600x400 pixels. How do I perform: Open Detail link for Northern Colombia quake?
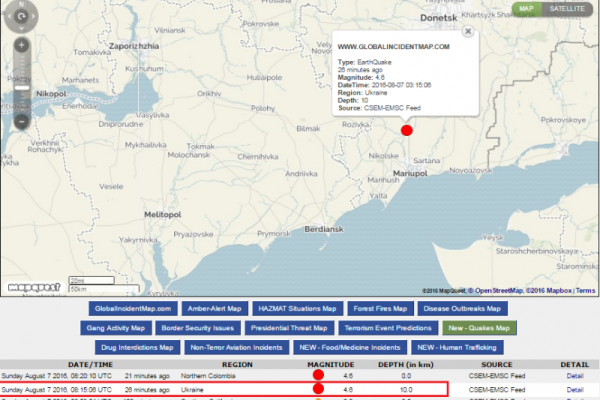click(574, 375)
